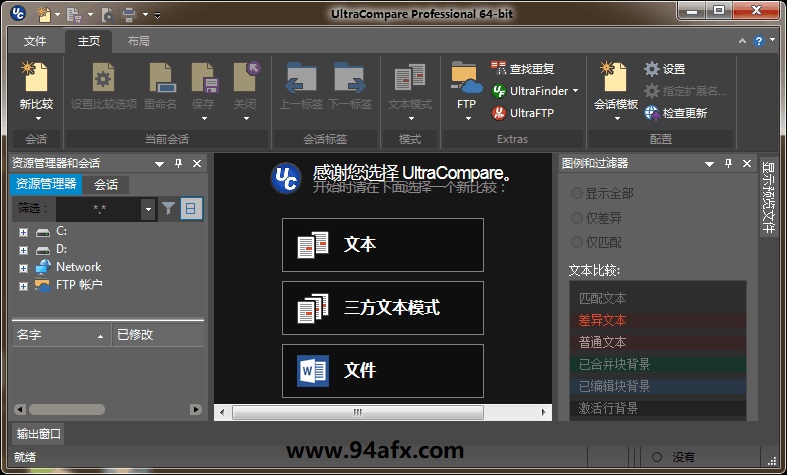Click 查找重复 find duplicates
This screenshot has width=787, height=475.
click(522, 68)
